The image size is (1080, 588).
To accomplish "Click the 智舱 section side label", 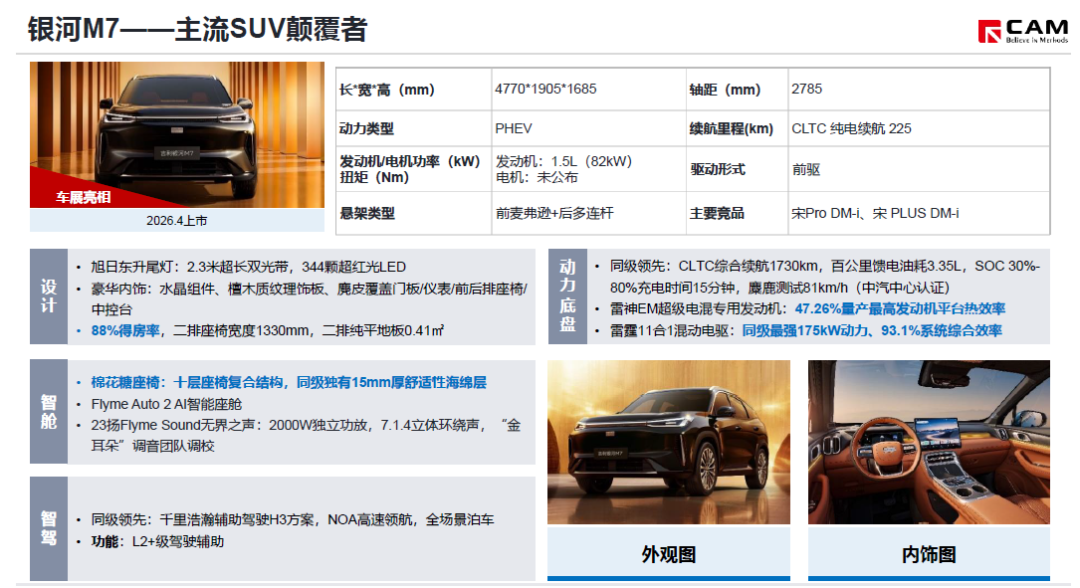I will [49, 412].
